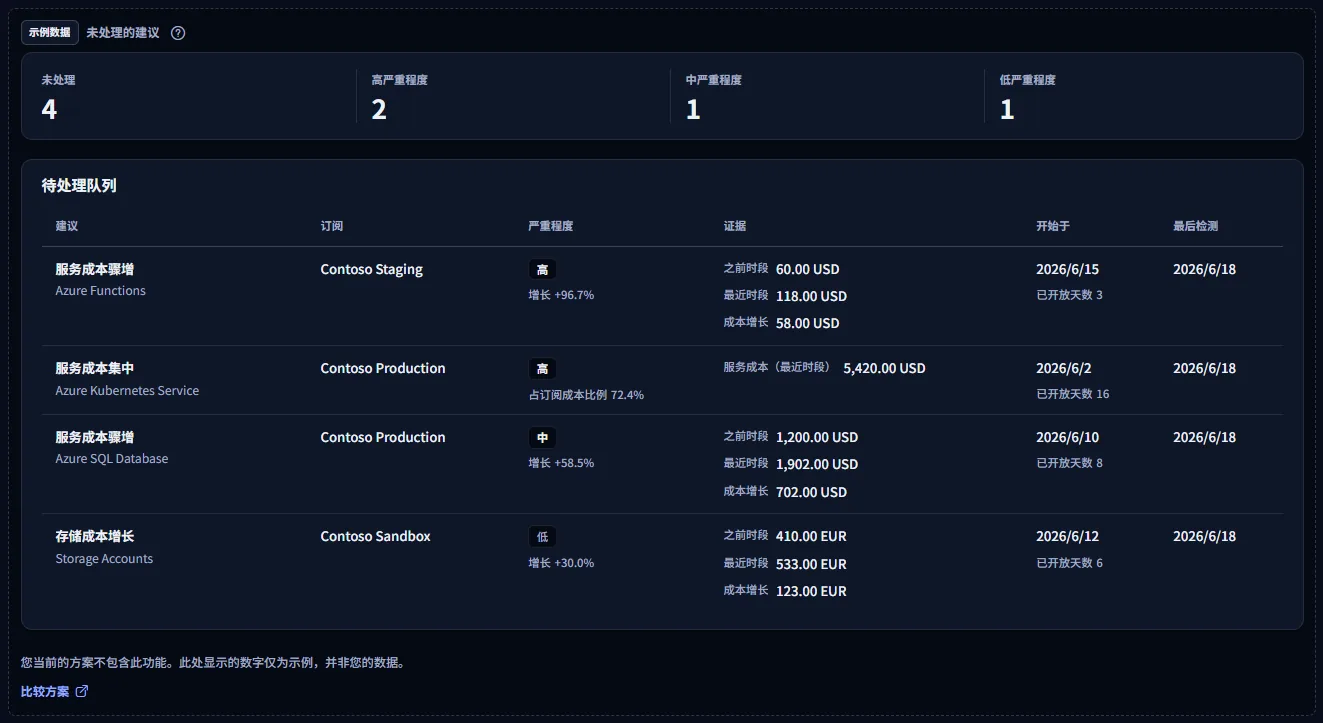Click 占订阅成本比例 72.4% text

point(586,395)
